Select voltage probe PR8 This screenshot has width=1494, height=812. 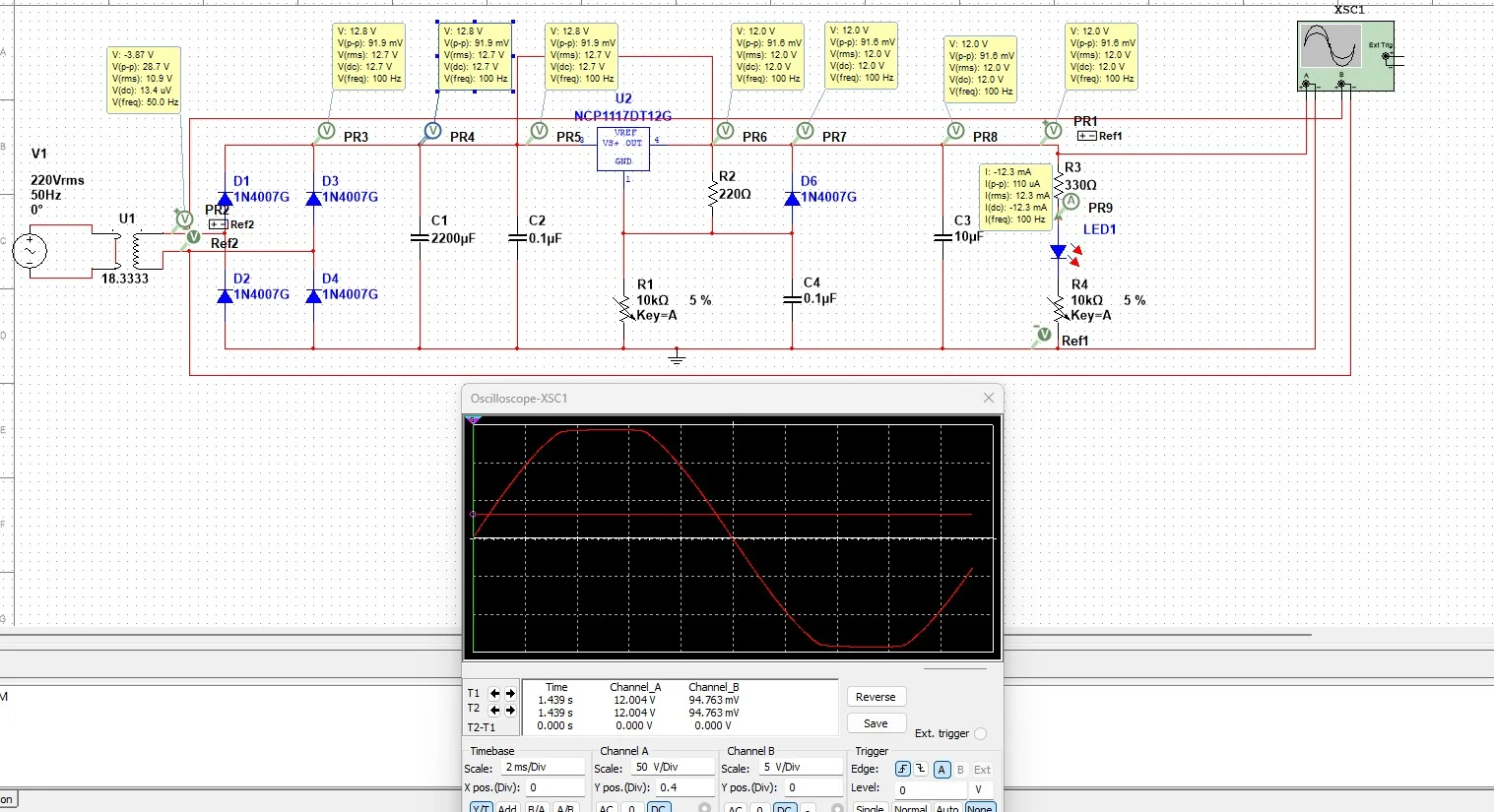point(955,131)
